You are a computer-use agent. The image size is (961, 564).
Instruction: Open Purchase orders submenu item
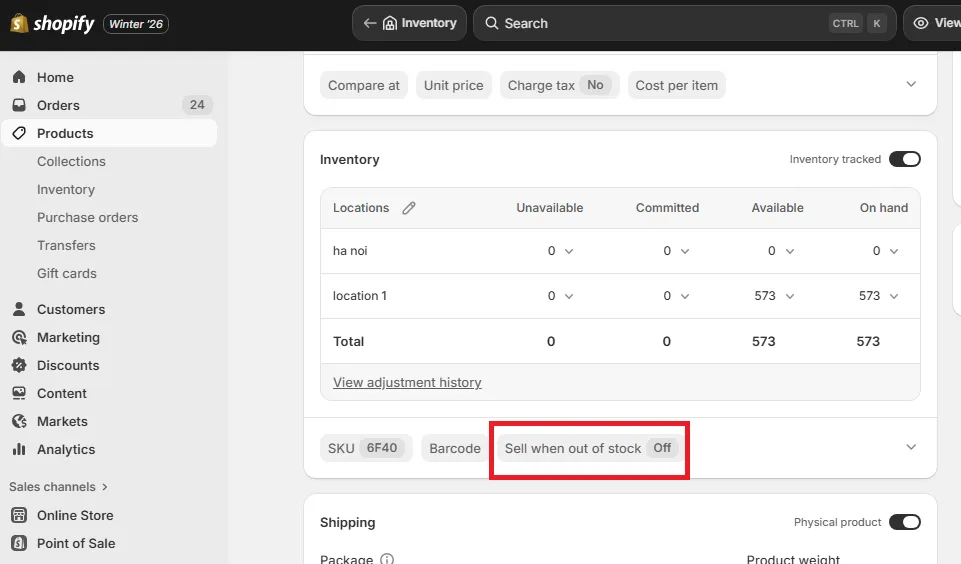click(x=88, y=217)
